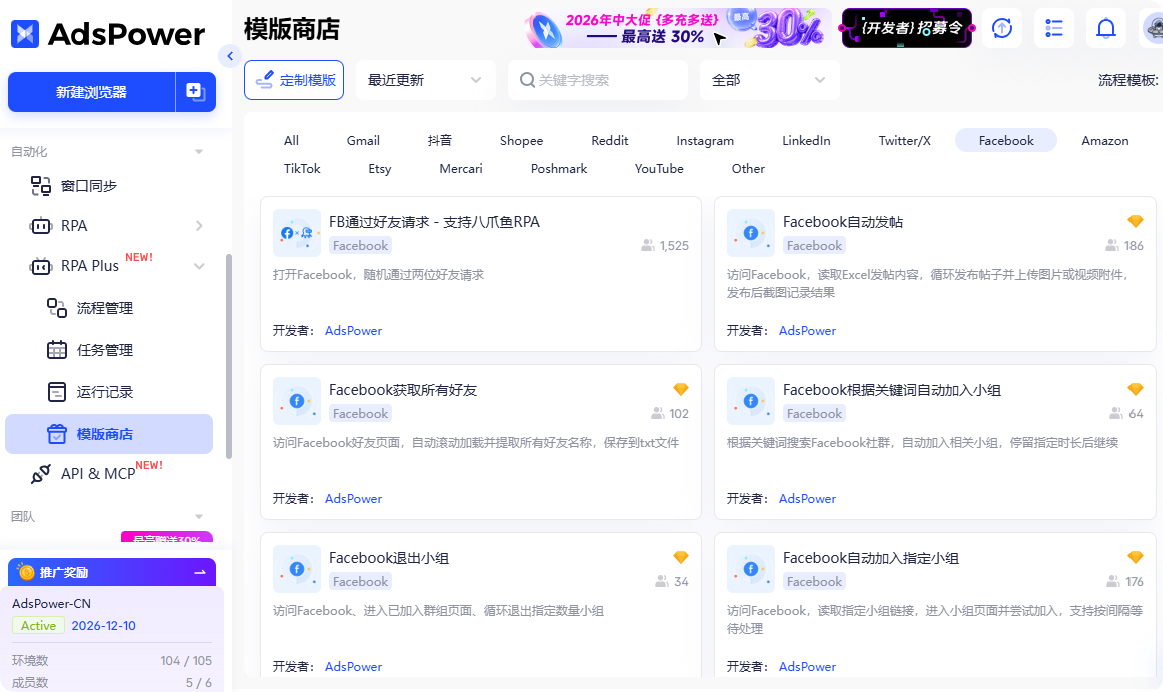The width and height of the screenshot is (1163, 692).
Task: Click thumbnail icon of FB通过好友请求 template
Action: 297,233
